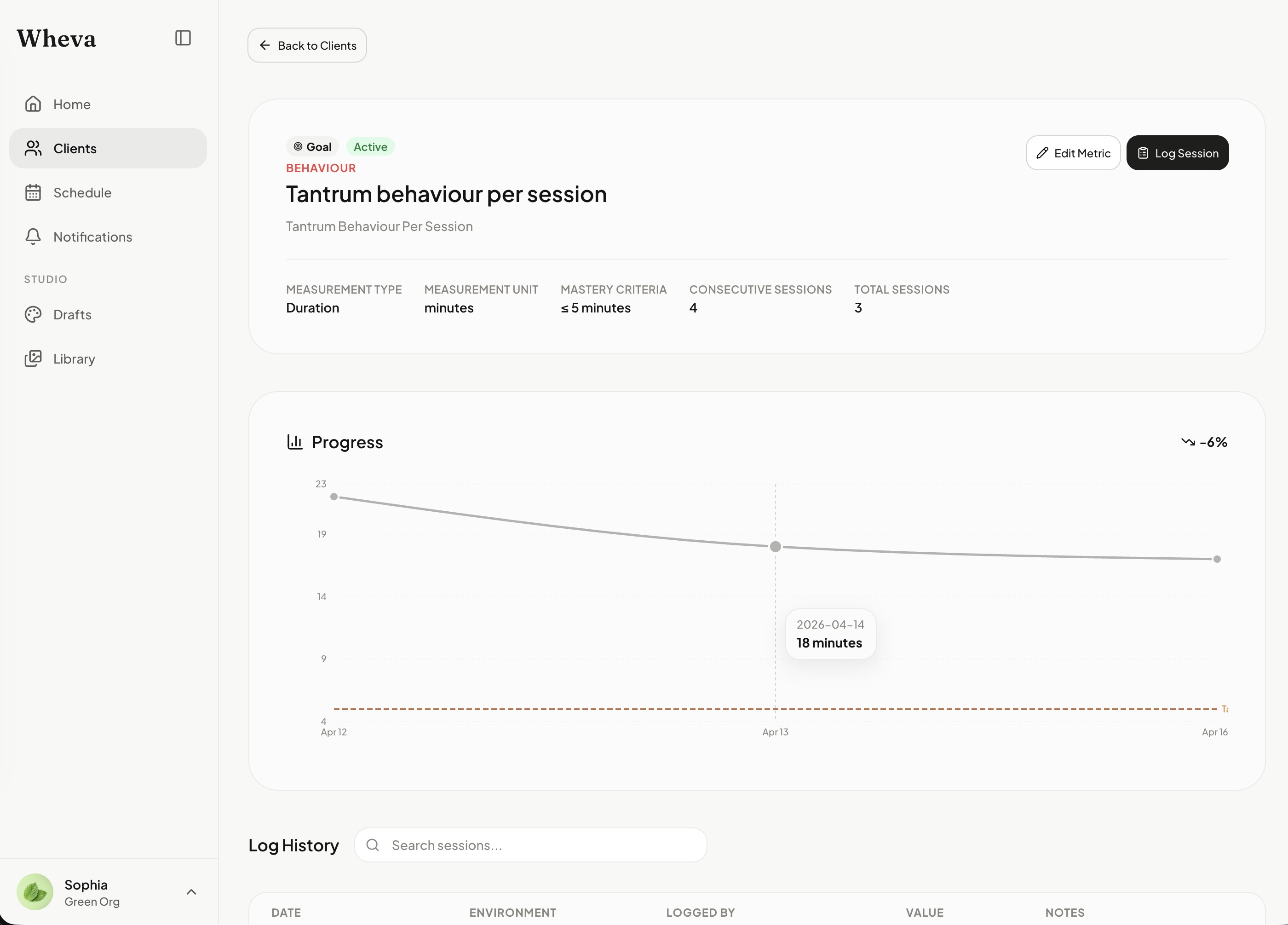
Task: Click the clipboard icon in Log Session
Action: click(x=1143, y=153)
